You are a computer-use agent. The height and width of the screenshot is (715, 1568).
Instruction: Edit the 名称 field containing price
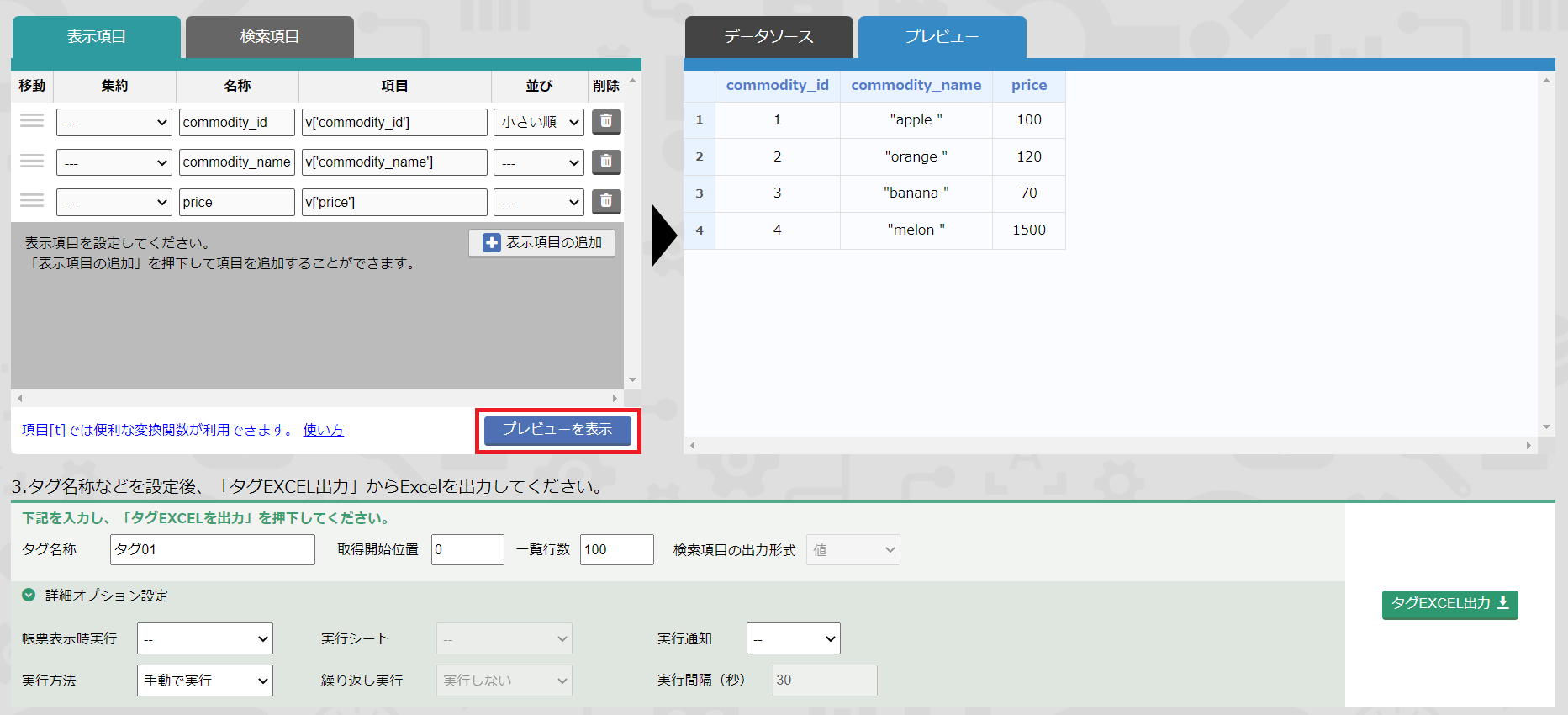point(237,202)
